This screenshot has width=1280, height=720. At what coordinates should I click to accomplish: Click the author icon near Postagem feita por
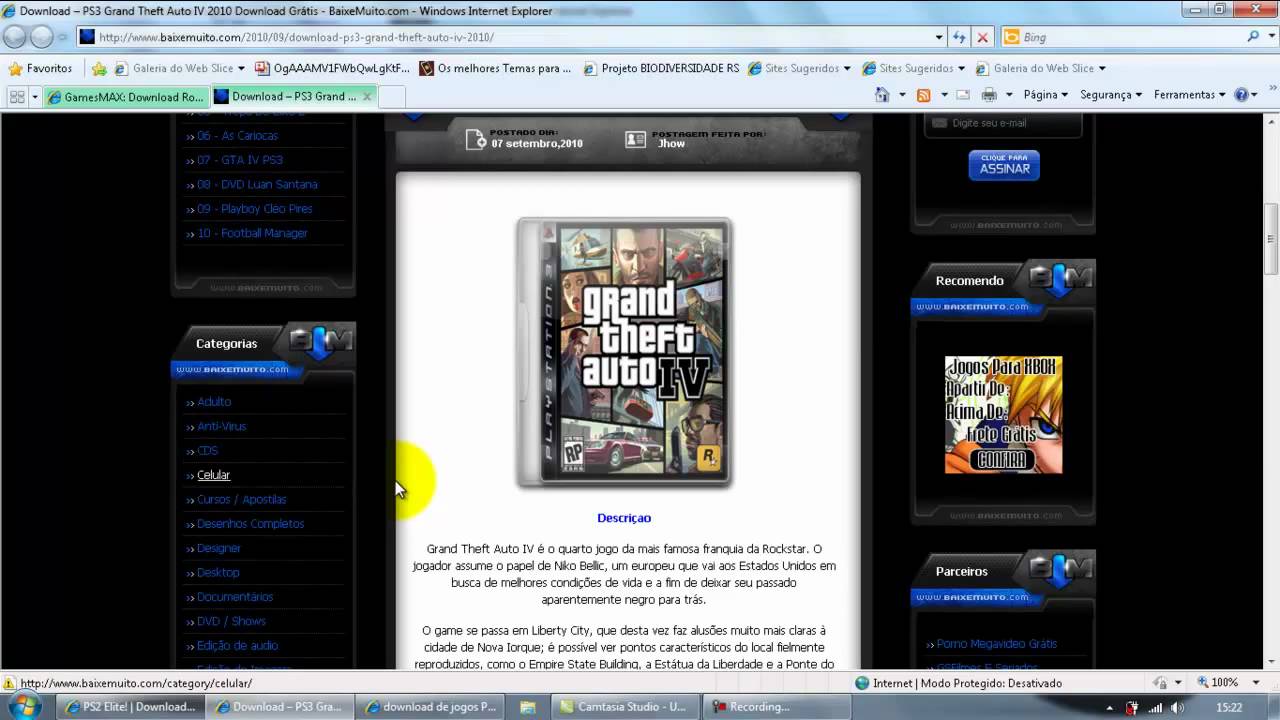635,139
